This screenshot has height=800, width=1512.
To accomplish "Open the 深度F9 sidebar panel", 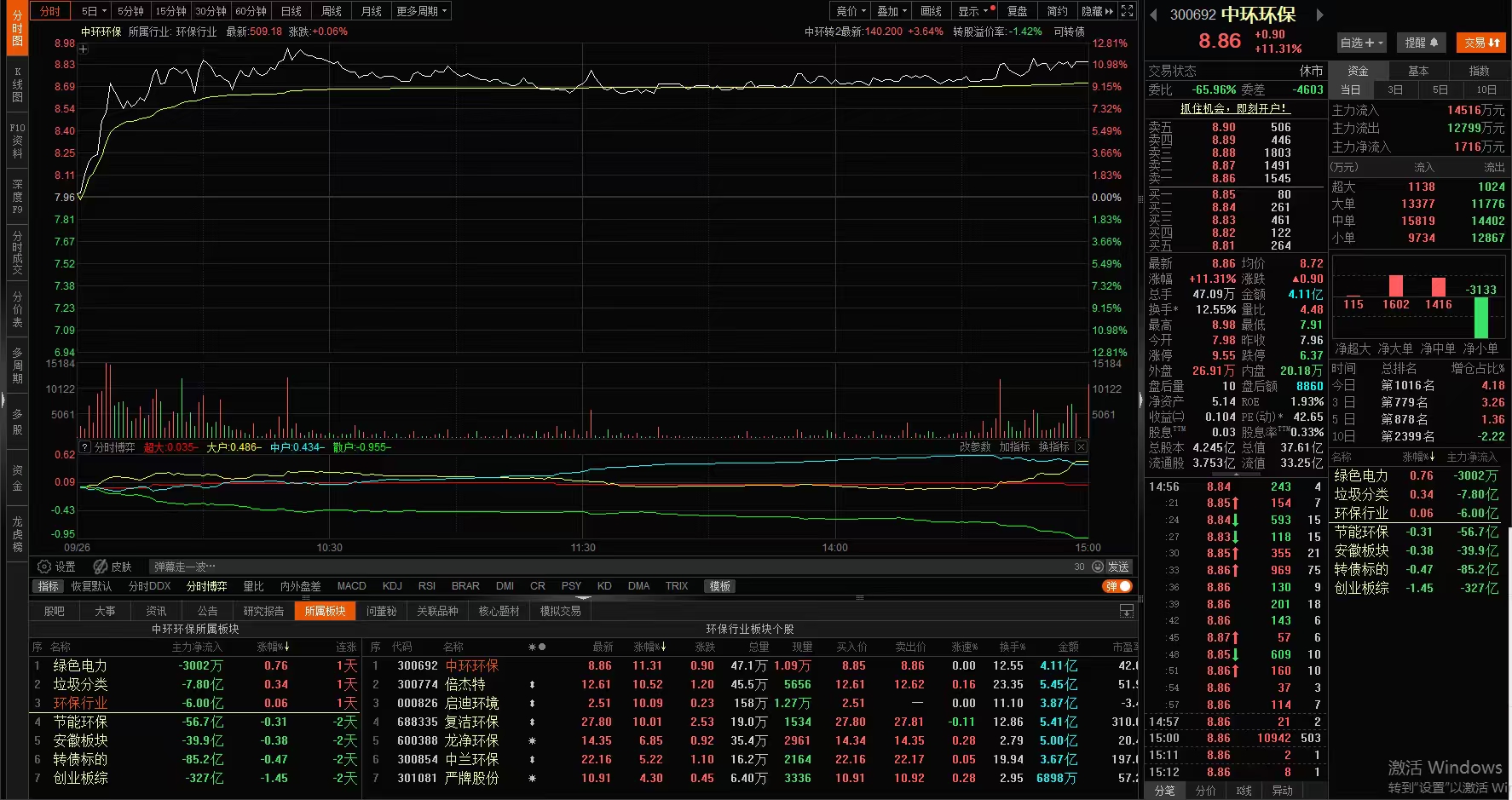I will (17, 197).
